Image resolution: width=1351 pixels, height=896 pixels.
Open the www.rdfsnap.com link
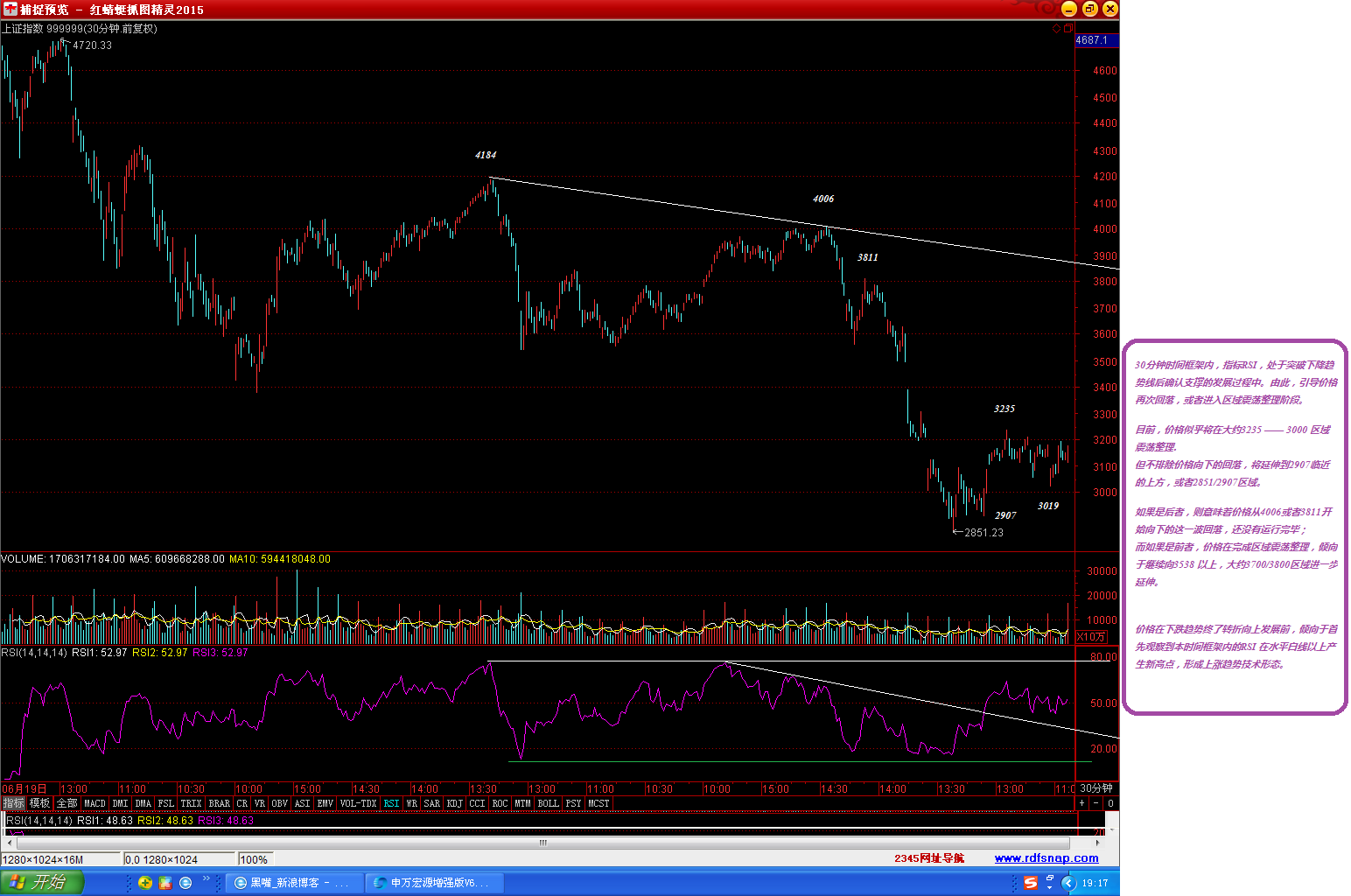pyautogui.click(x=1046, y=858)
